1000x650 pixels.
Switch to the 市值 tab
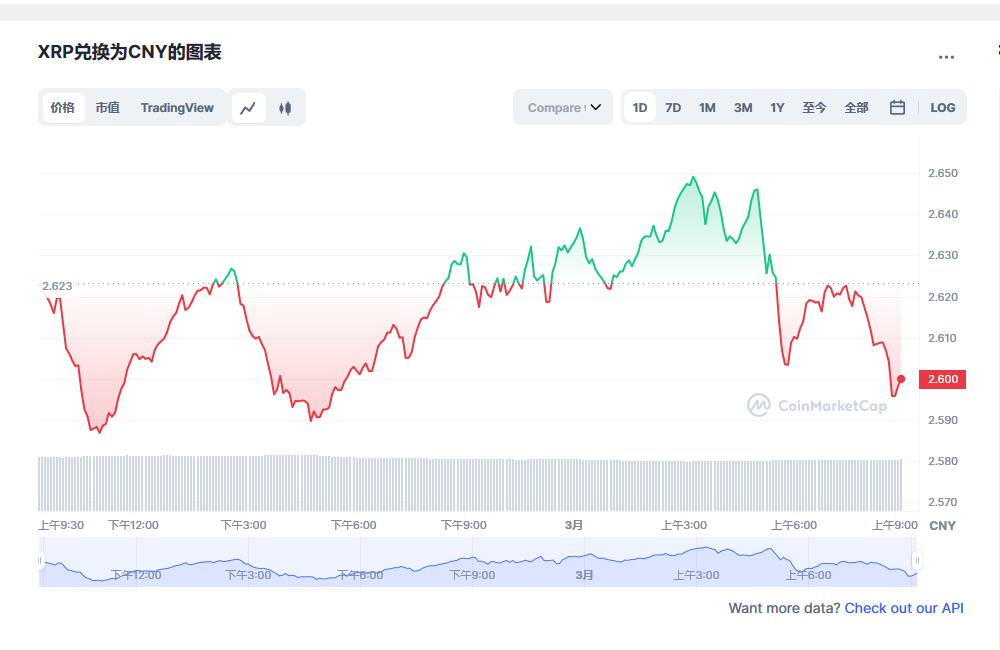108,107
